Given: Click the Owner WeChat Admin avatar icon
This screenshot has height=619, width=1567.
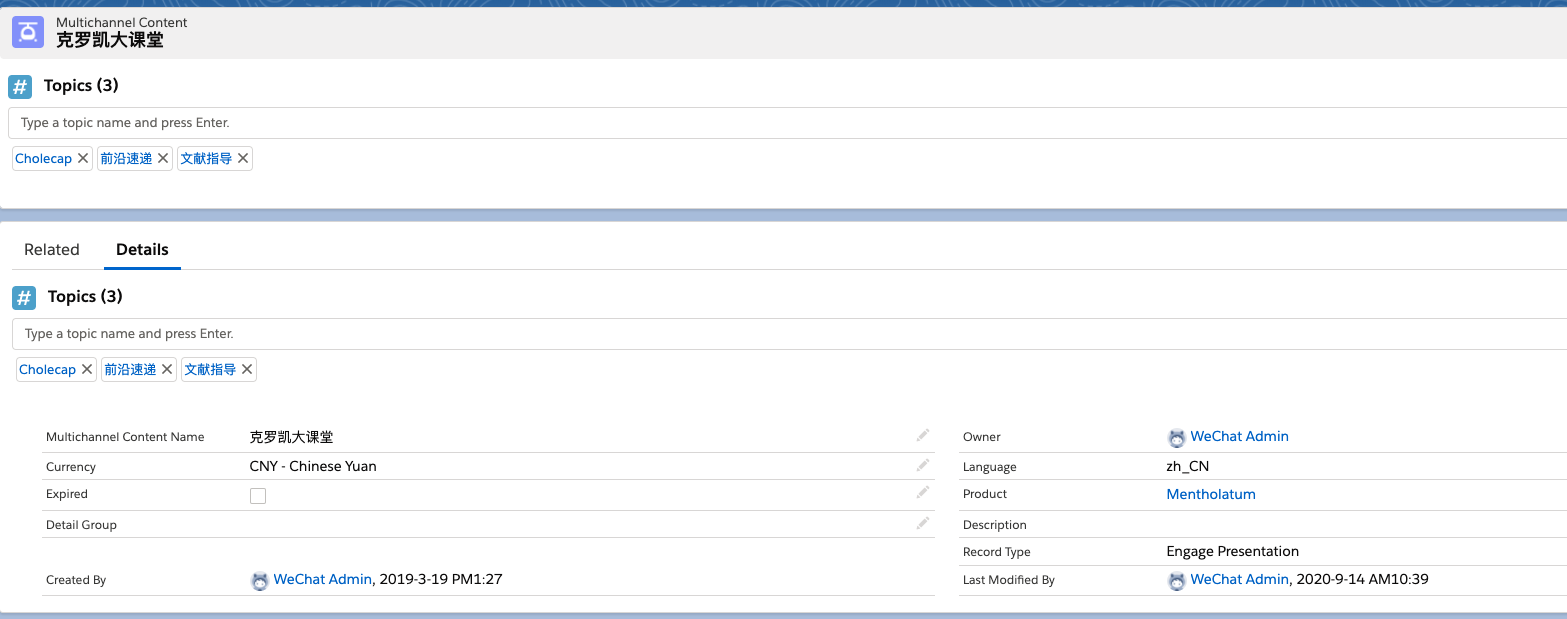Looking at the screenshot, I should (1177, 438).
